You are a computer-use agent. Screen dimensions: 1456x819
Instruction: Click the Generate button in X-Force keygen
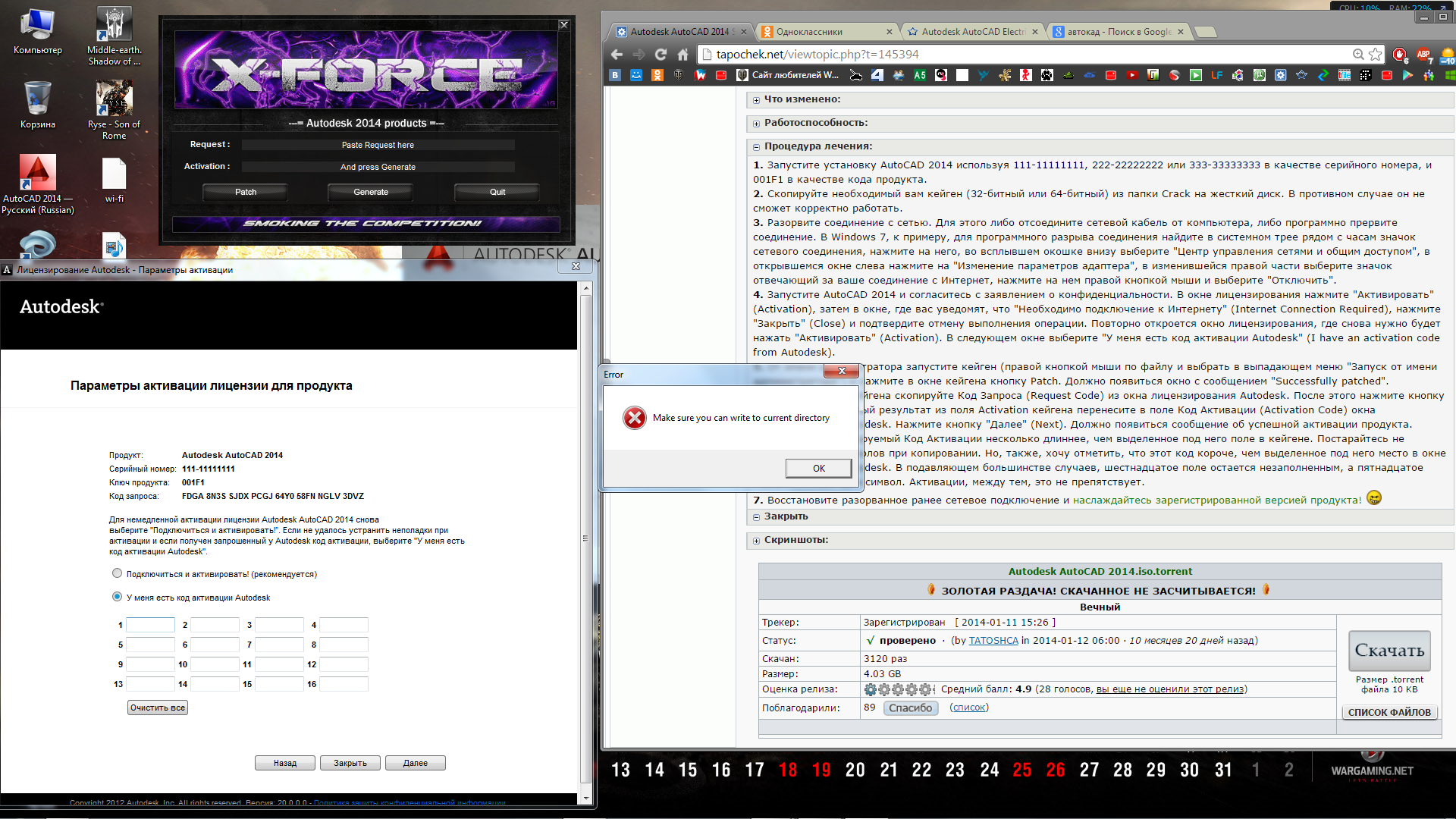pos(369,192)
